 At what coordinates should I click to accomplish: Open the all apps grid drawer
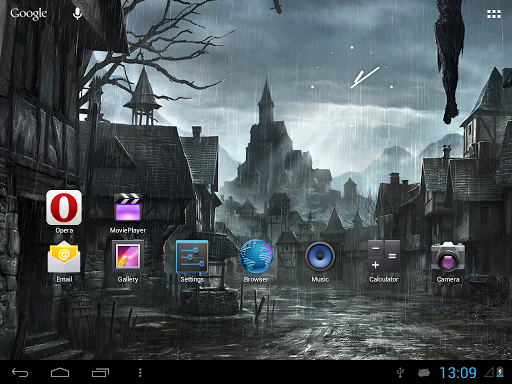[494, 14]
